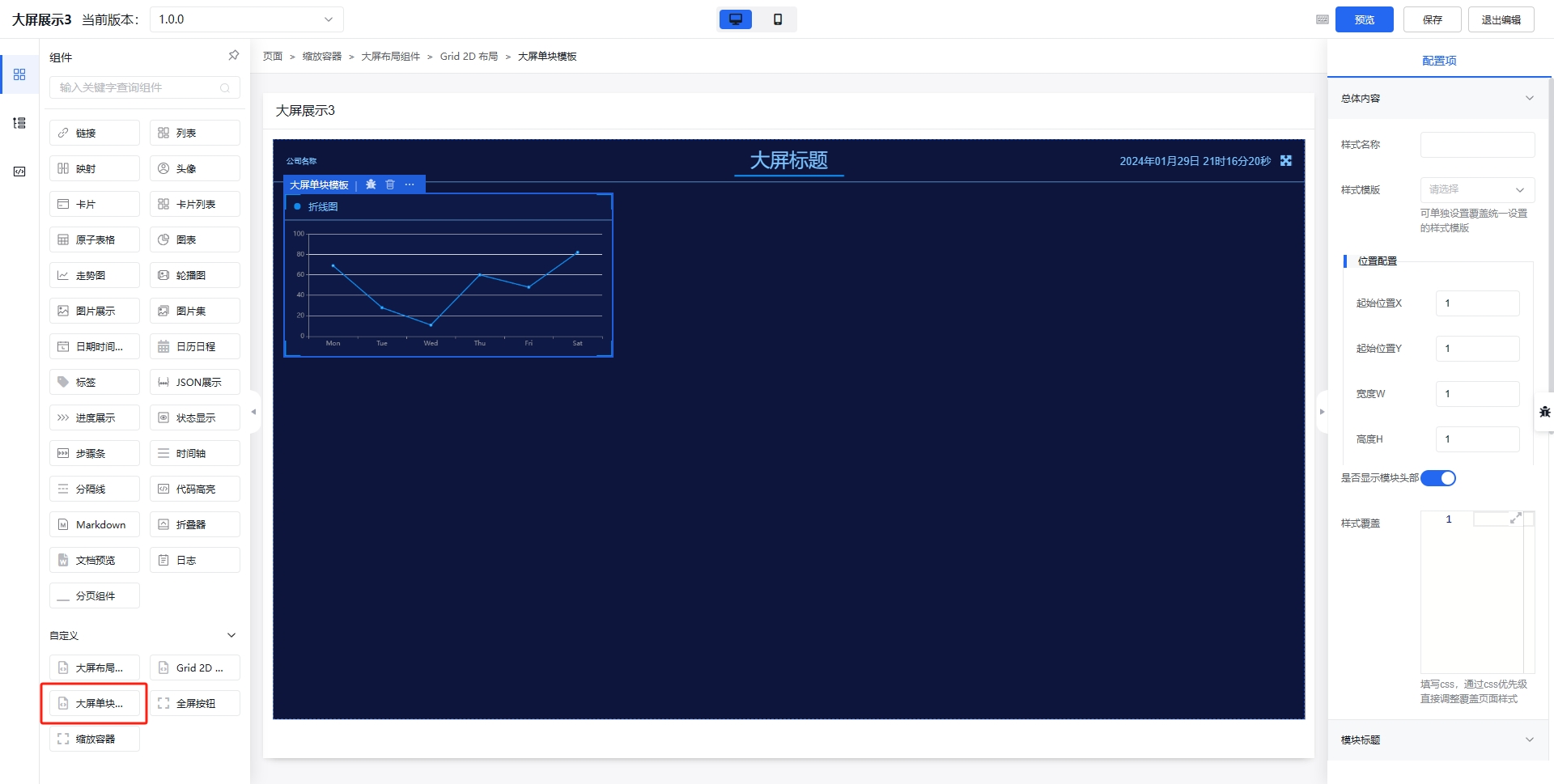Image resolution: width=1554 pixels, height=784 pixels.
Task: Select the 头像 component
Action: coord(195,168)
